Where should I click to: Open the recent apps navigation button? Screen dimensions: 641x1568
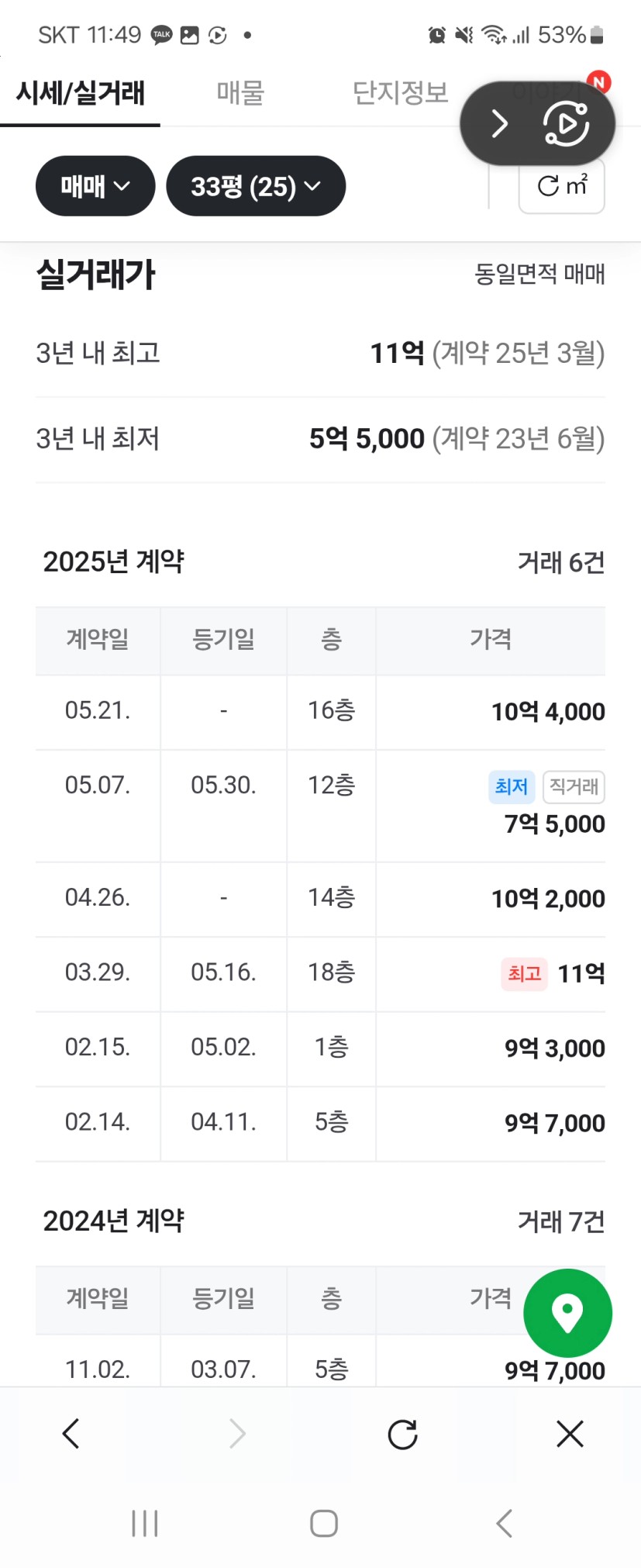pos(145,1523)
